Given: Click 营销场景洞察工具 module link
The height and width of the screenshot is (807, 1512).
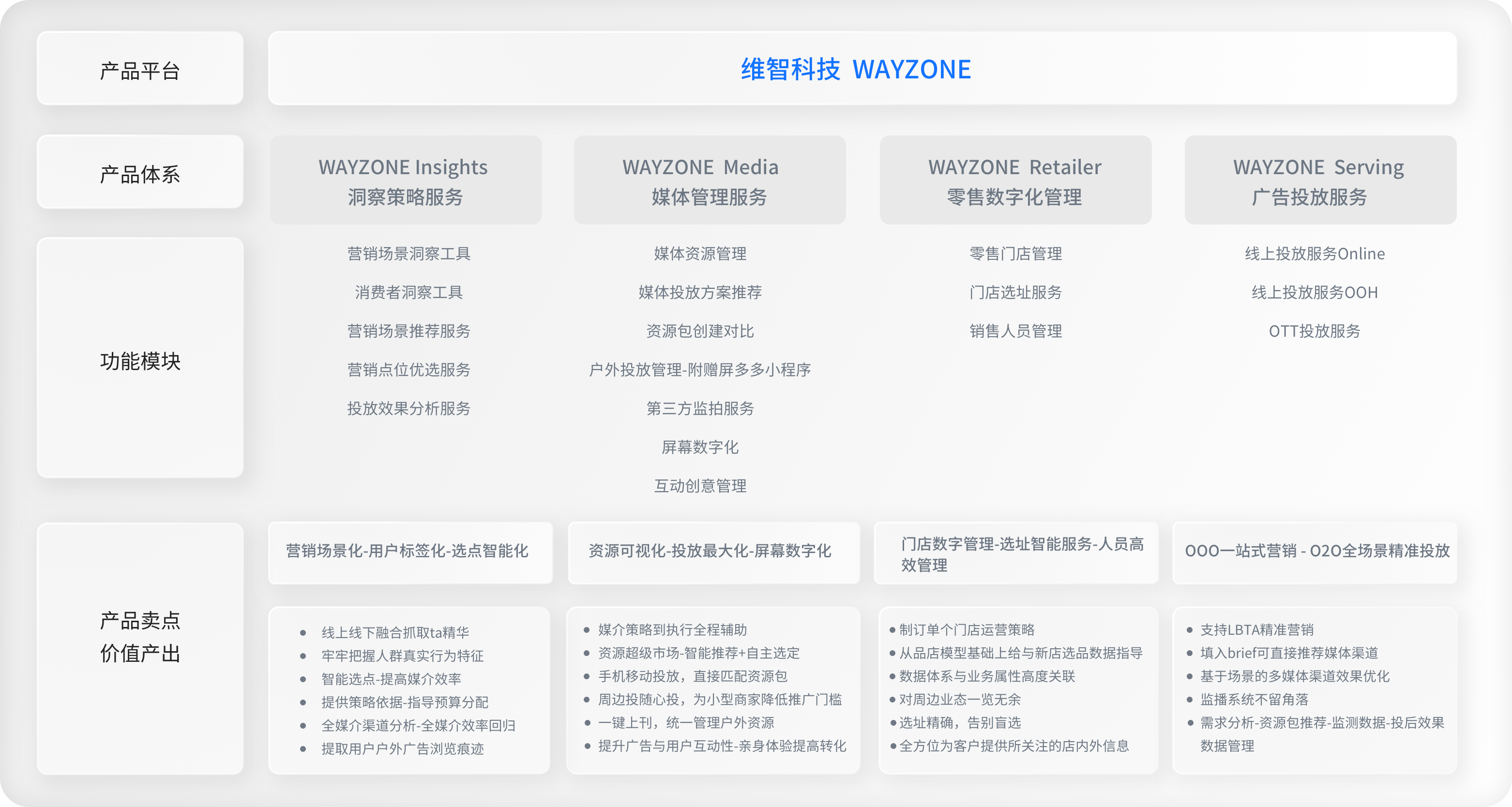Looking at the screenshot, I should tap(408, 254).
